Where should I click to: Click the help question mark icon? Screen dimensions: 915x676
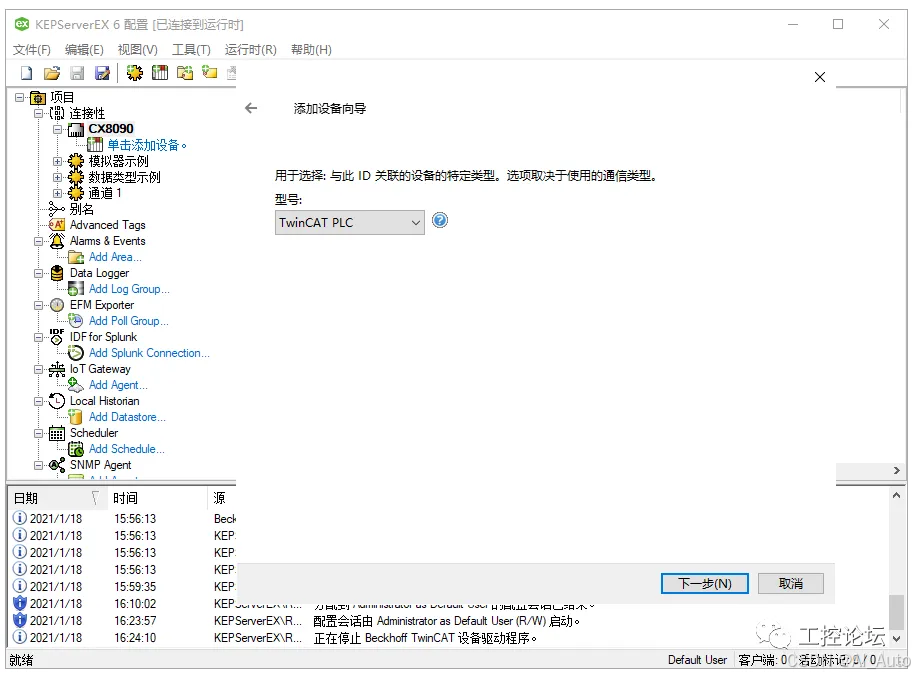pos(440,221)
